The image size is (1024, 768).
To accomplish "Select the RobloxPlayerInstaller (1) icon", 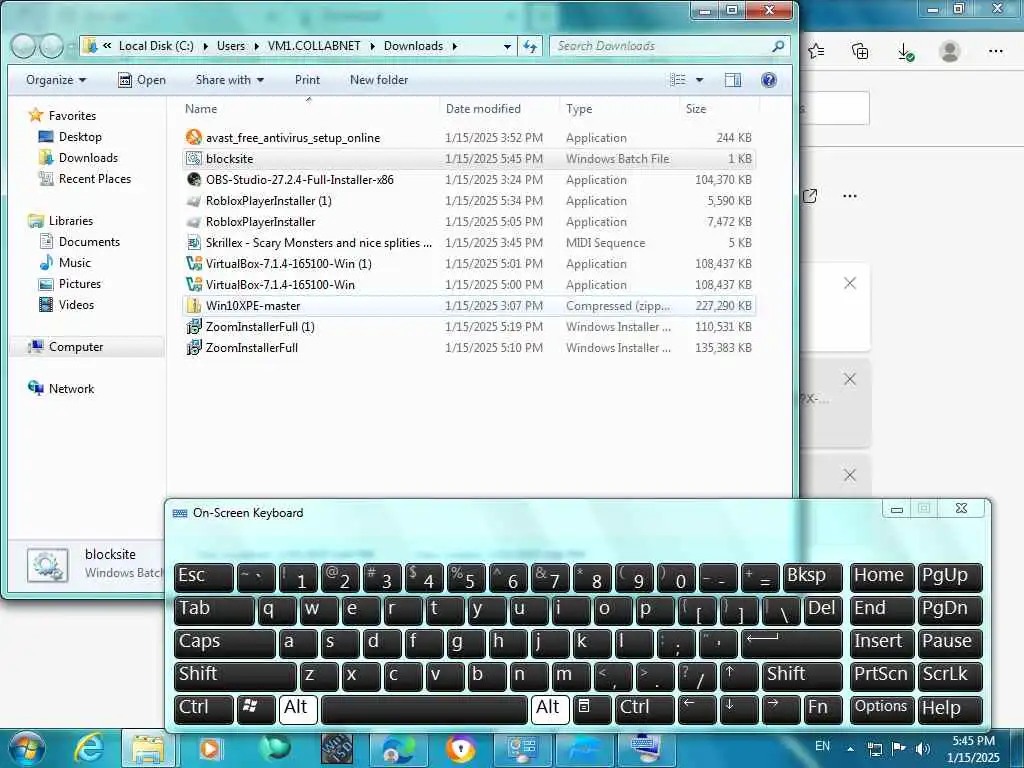I will pyautogui.click(x=193, y=200).
